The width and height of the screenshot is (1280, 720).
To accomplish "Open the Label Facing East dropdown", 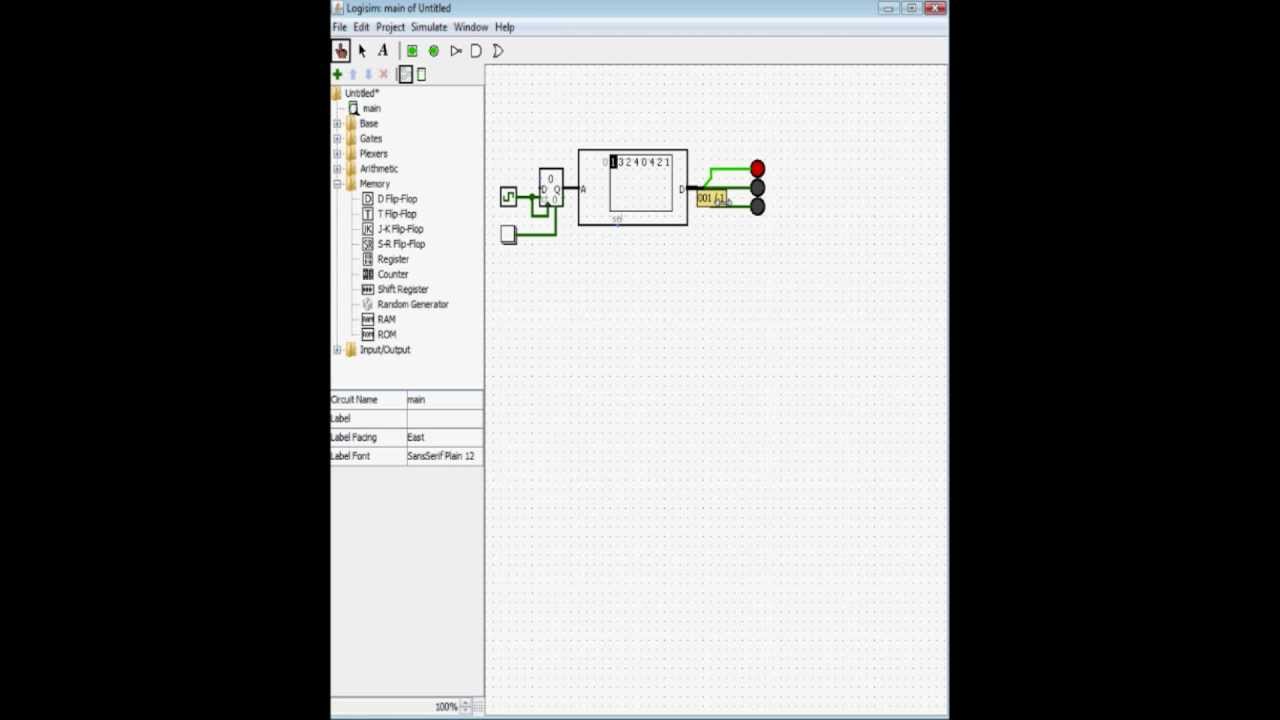I will click(444, 437).
